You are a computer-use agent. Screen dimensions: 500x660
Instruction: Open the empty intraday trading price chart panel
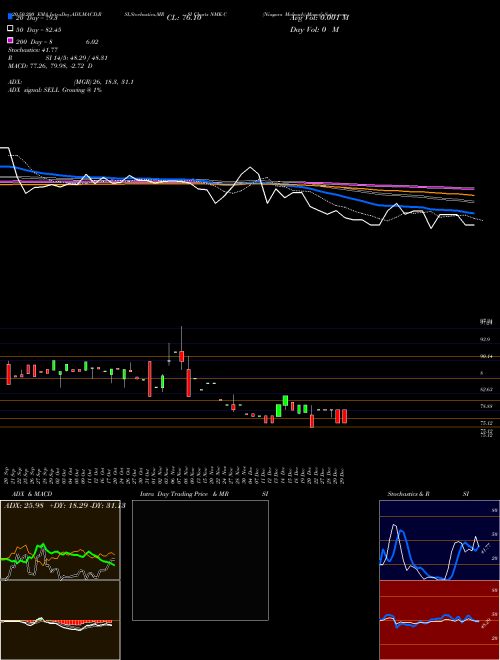(200, 560)
